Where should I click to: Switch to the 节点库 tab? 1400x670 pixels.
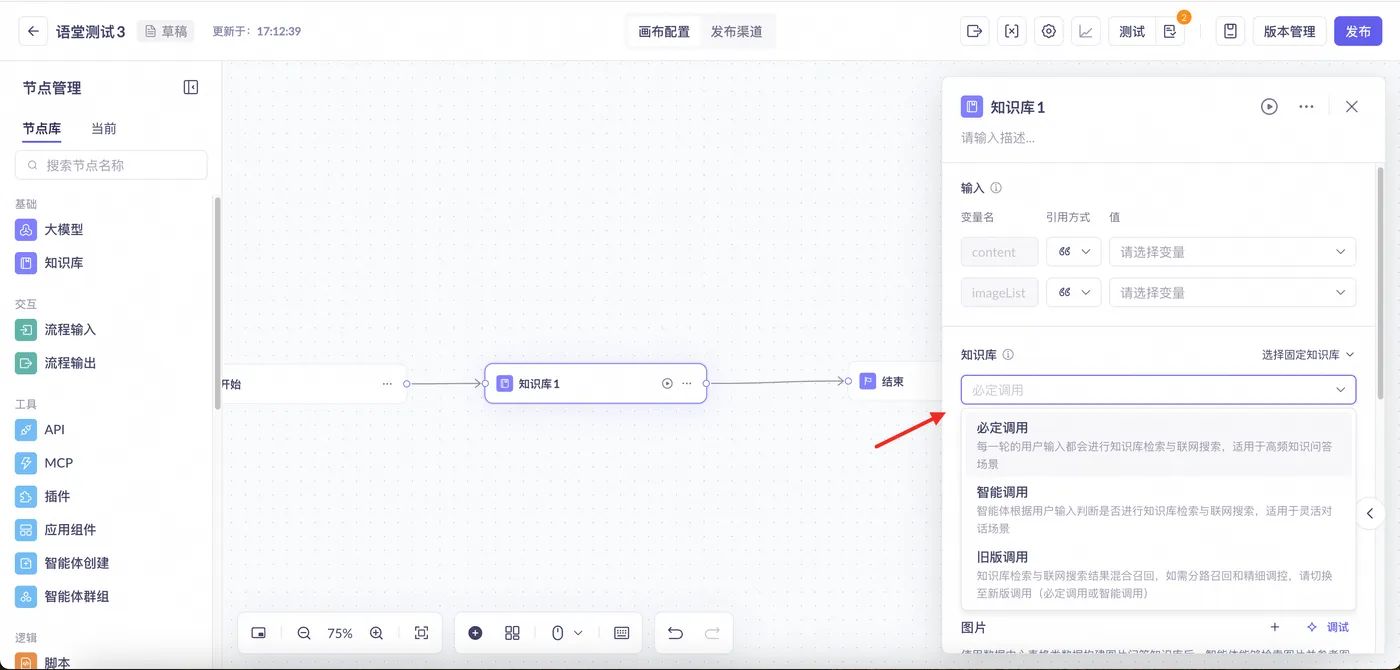[42, 128]
